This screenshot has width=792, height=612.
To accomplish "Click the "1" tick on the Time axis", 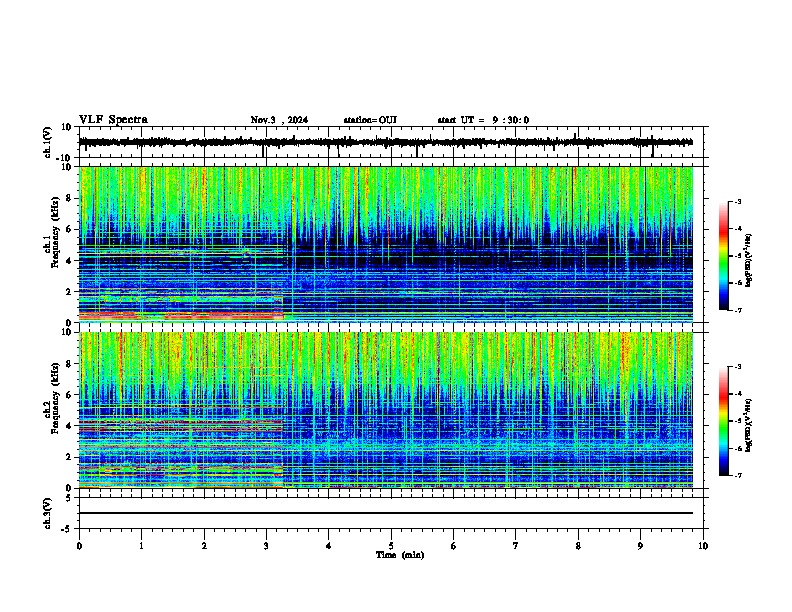I will pyautogui.click(x=141, y=546).
